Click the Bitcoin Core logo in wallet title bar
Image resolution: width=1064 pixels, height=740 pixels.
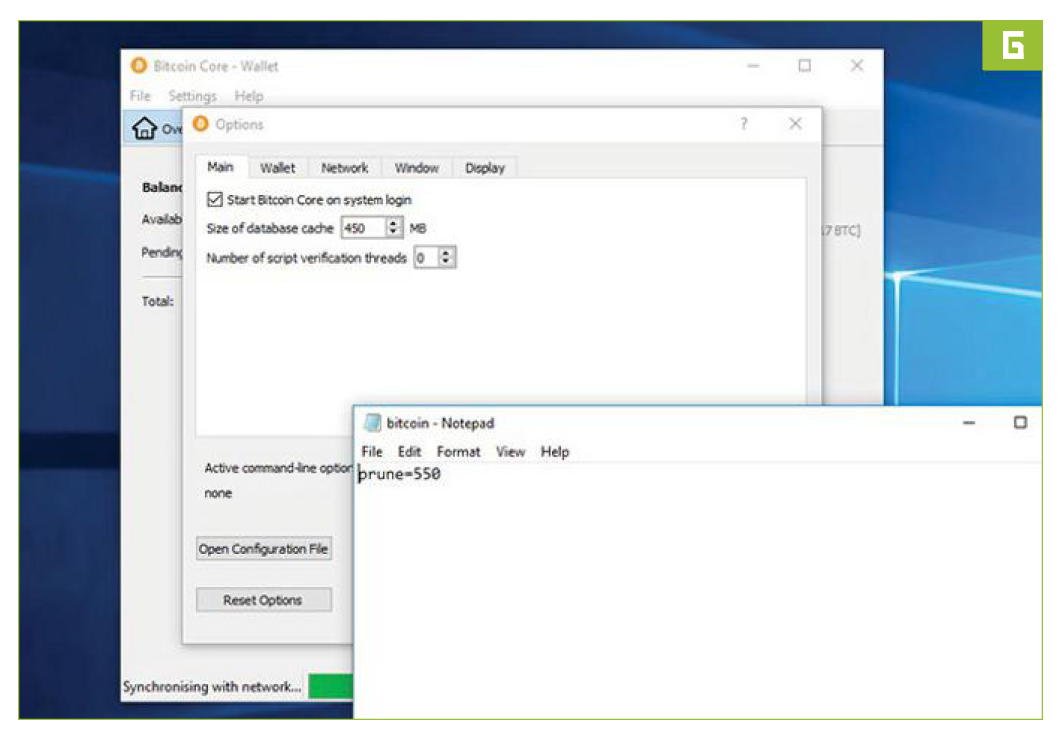click(137, 66)
